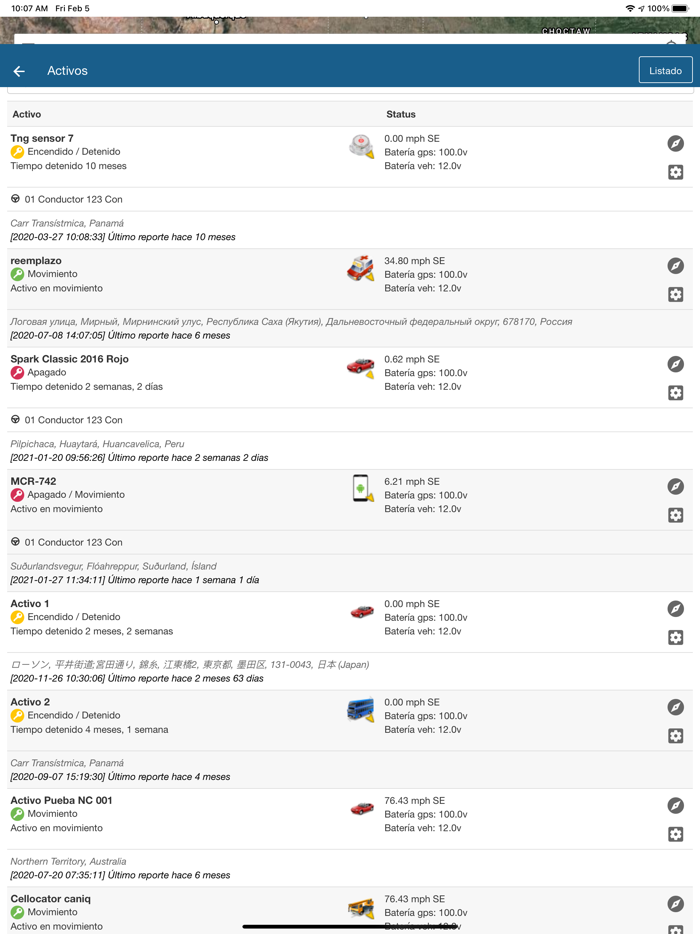Open settings gear for Activo 1
Image resolution: width=700 pixels, height=934 pixels.
676,637
